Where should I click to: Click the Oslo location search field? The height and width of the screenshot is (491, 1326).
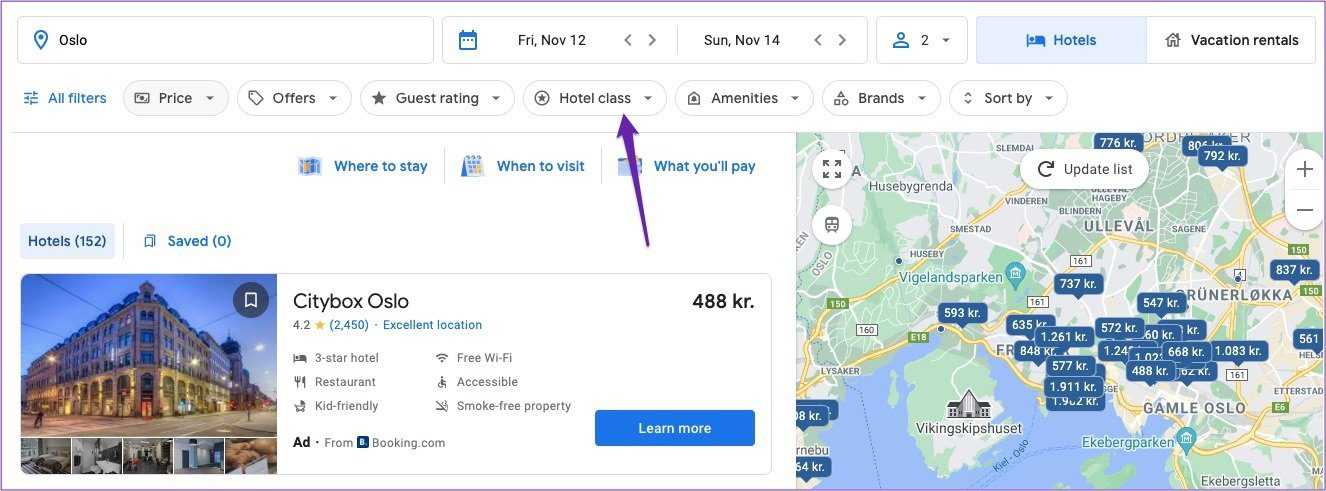225,40
